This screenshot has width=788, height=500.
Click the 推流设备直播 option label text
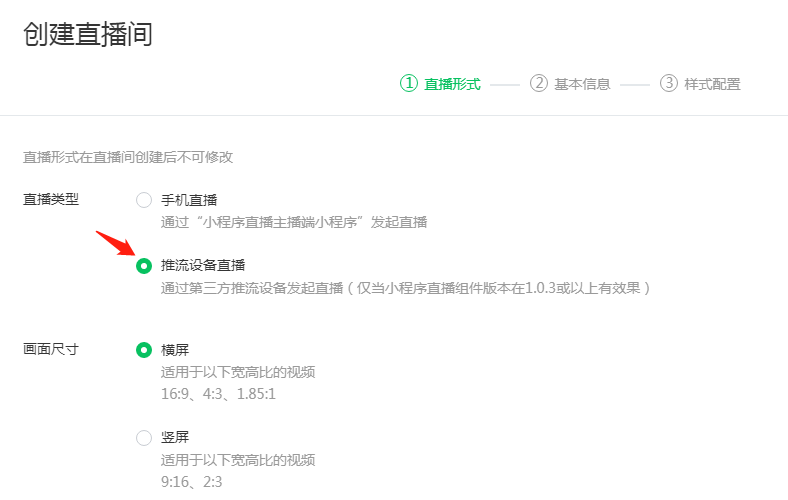(203, 266)
